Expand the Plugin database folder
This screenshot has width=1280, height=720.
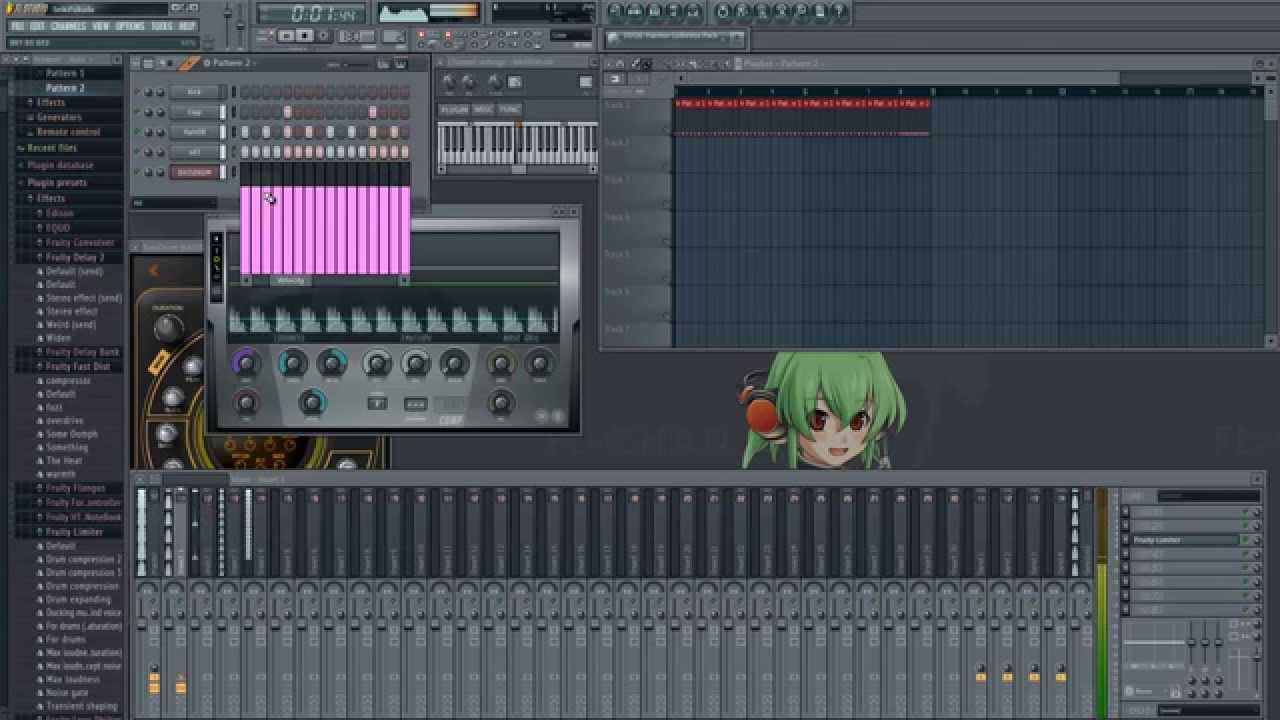[60, 165]
